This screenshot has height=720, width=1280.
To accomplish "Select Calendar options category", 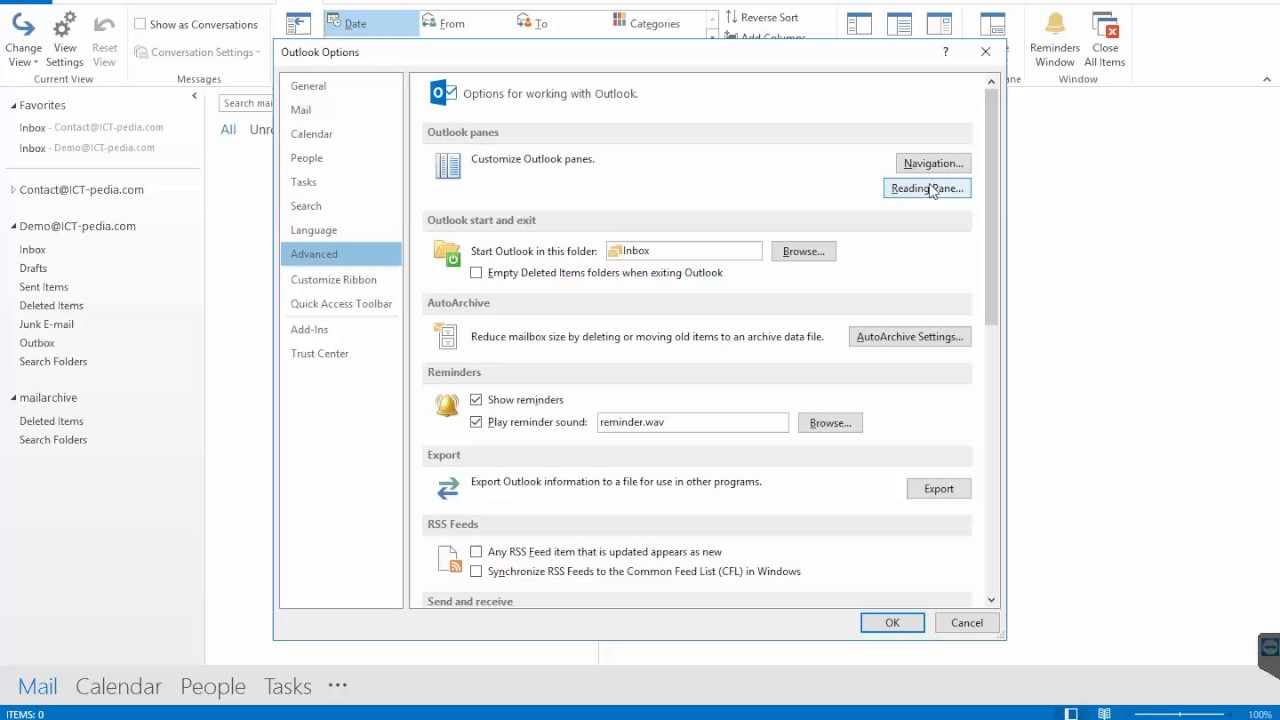I will point(341,134).
